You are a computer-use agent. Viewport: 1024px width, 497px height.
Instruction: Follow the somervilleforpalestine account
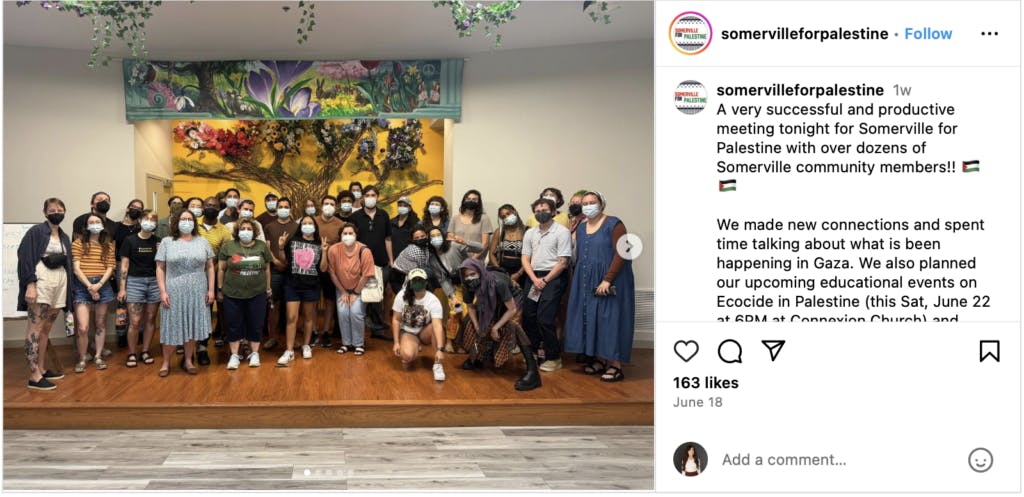click(x=928, y=34)
